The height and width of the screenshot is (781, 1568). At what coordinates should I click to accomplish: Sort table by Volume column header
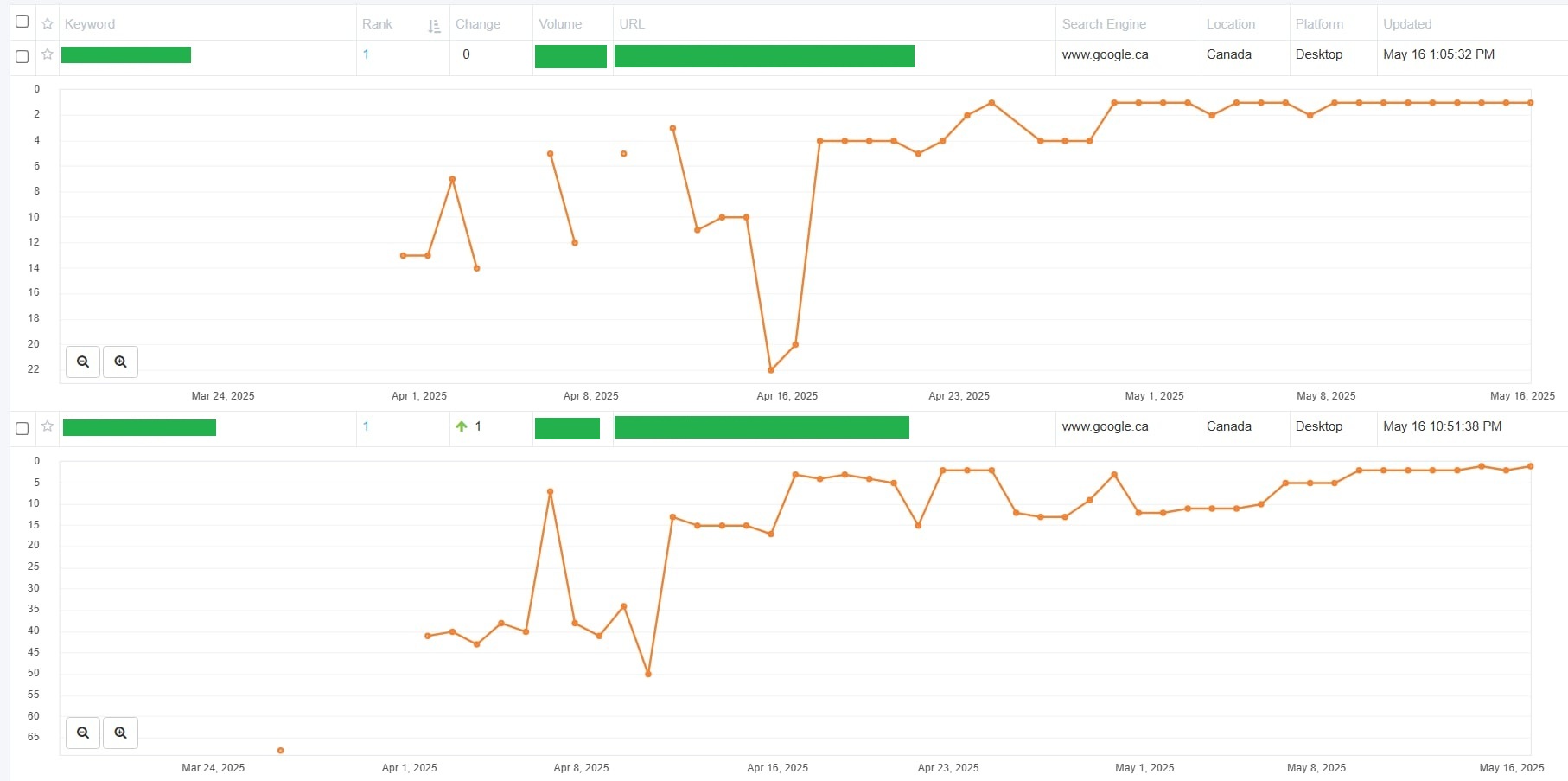560,24
